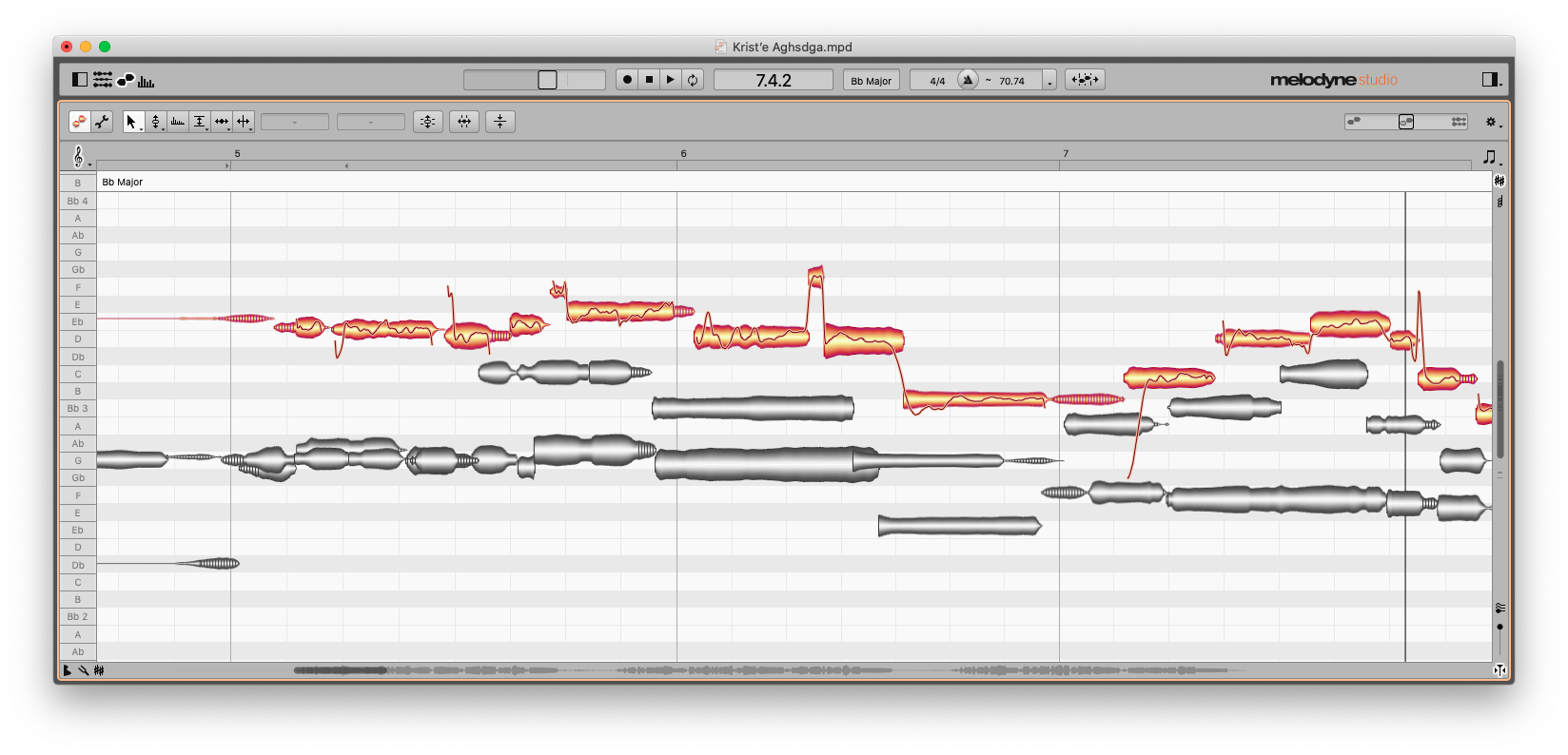Select the Note Separation tool
This screenshot has width=1568, height=755.
pos(244,122)
